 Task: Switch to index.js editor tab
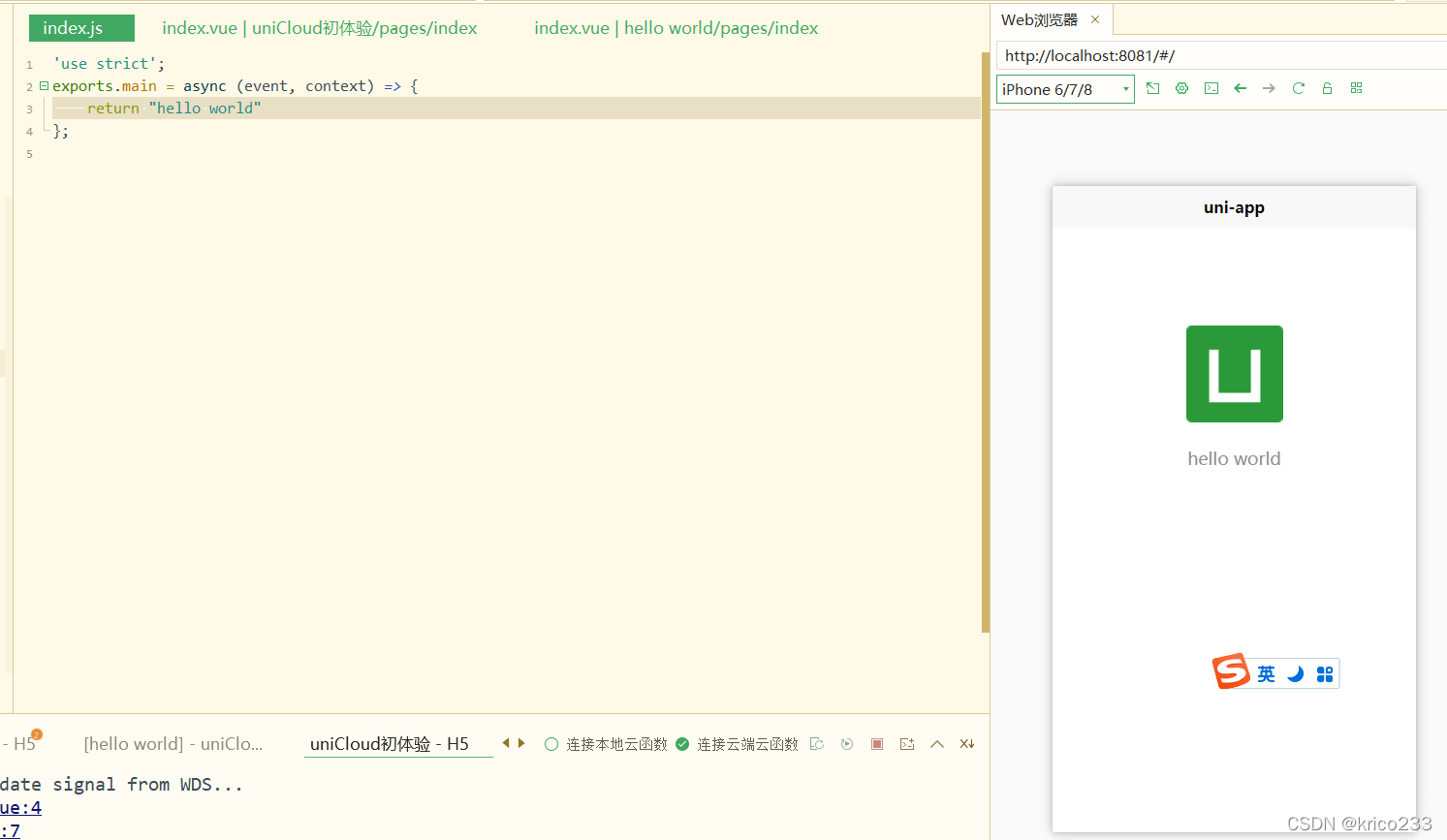click(x=81, y=28)
